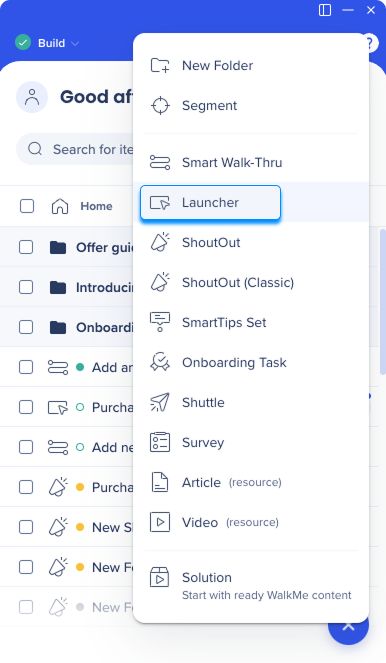Choose Launcher from the create menu
The height and width of the screenshot is (663, 386).
click(210, 203)
